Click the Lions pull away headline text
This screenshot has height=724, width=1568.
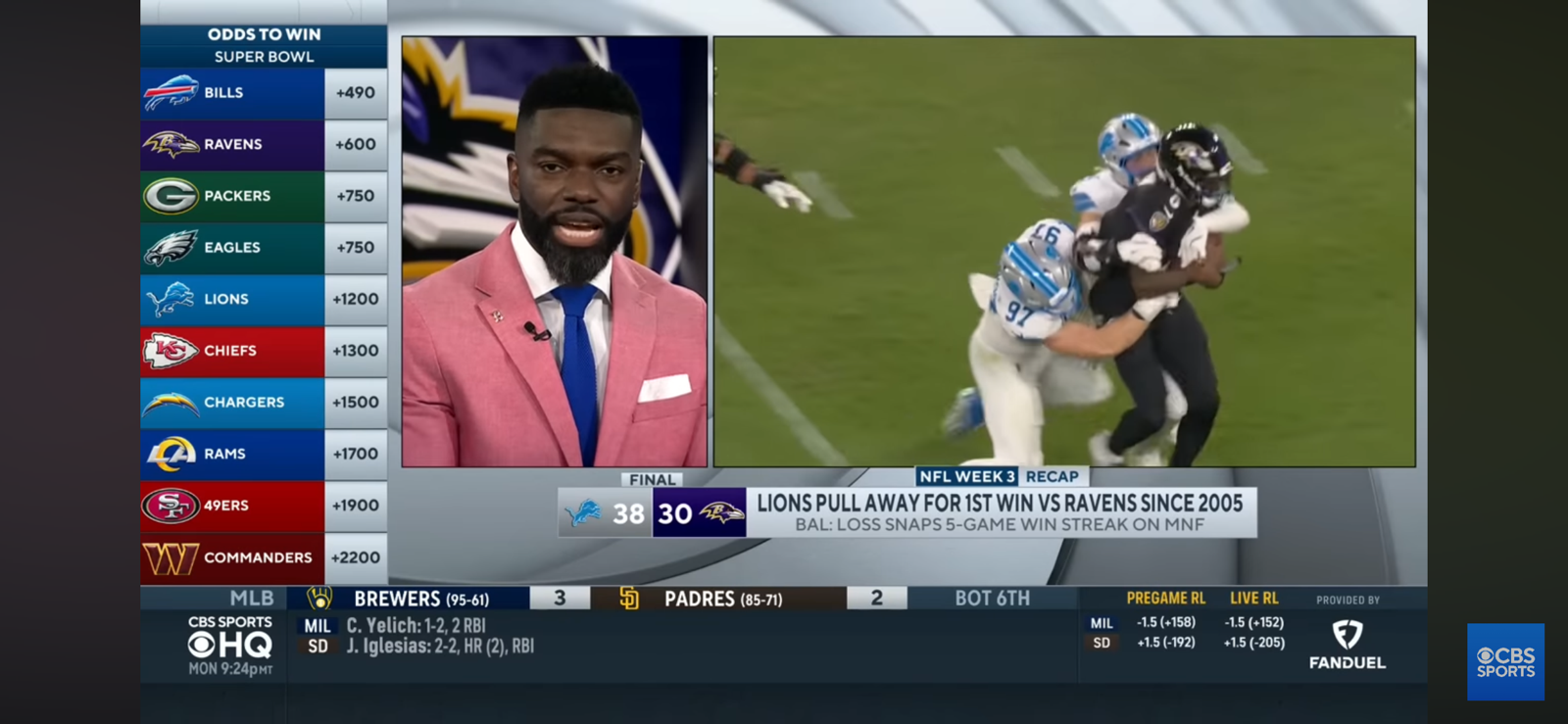pos(1000,504)
